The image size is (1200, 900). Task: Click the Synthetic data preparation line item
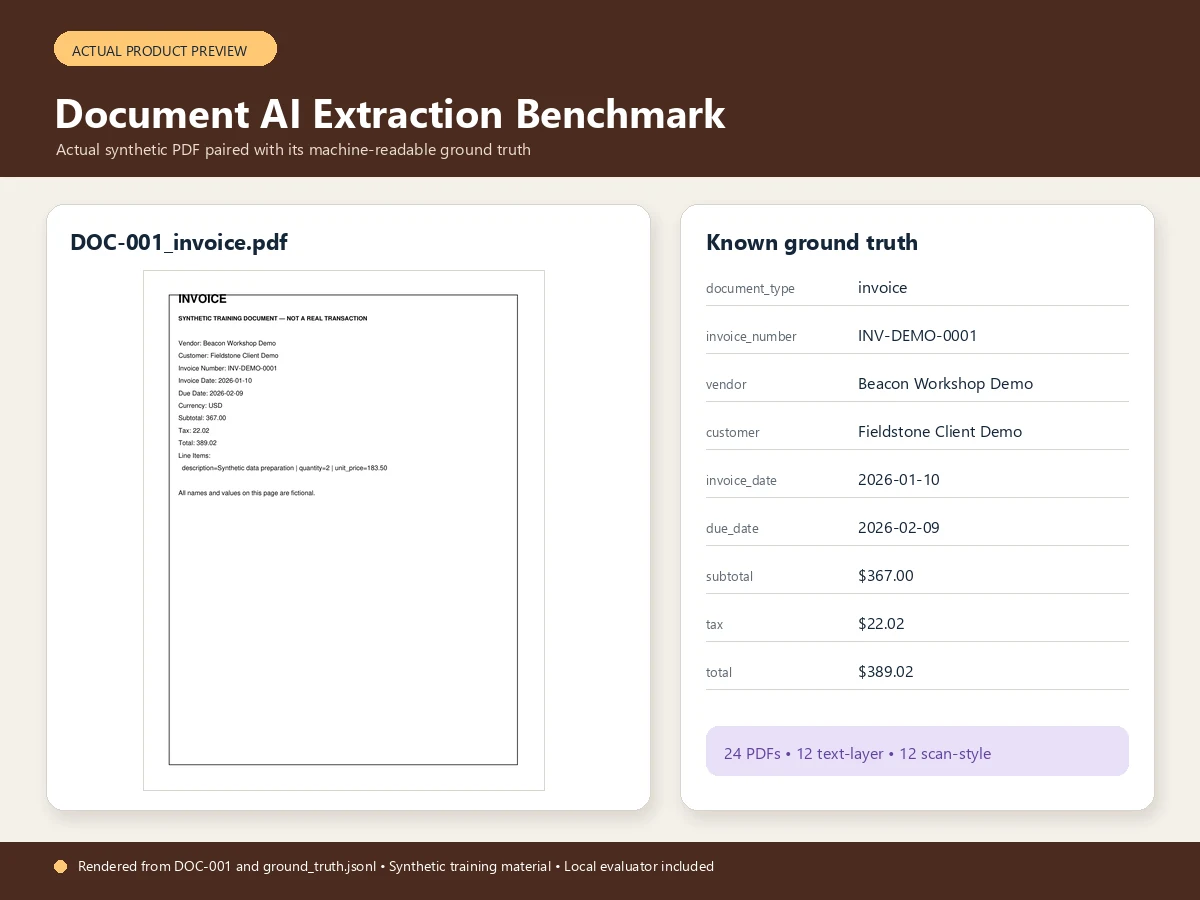pos(284,468)
